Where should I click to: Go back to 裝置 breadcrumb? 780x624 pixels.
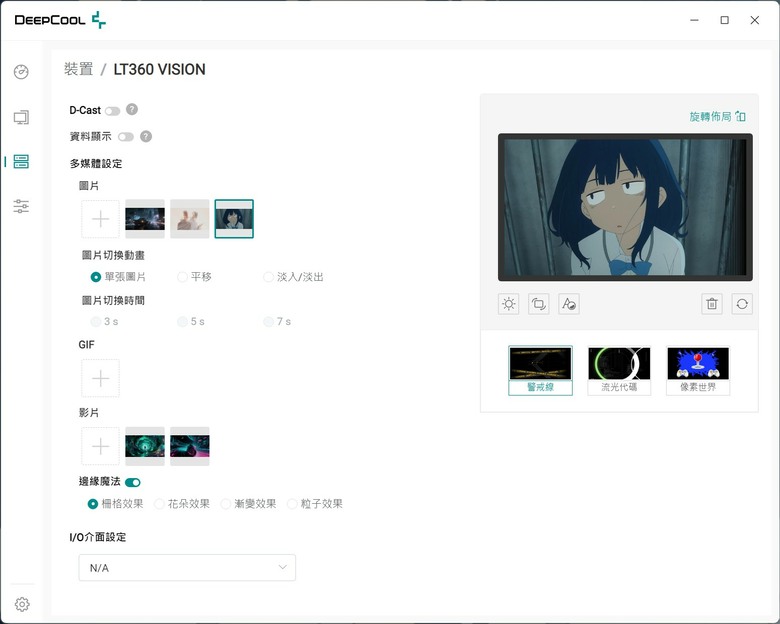click(x=79, y=69)
